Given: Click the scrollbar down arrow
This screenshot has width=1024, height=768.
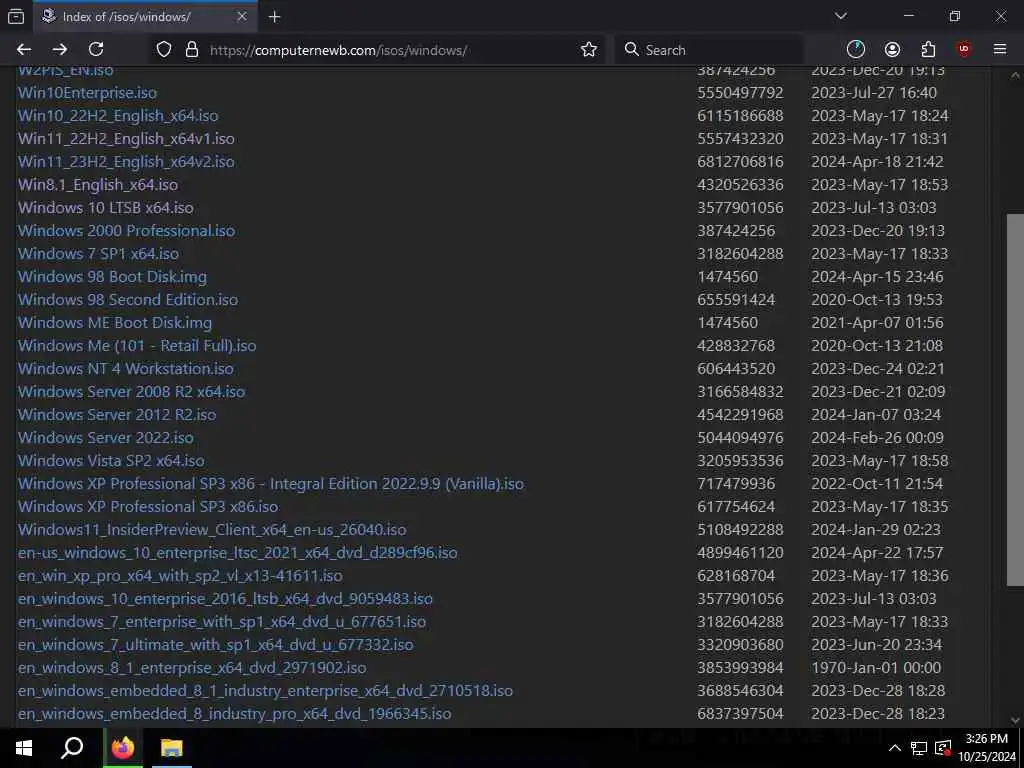Looking at the screenshot, I should point(1015,720).
